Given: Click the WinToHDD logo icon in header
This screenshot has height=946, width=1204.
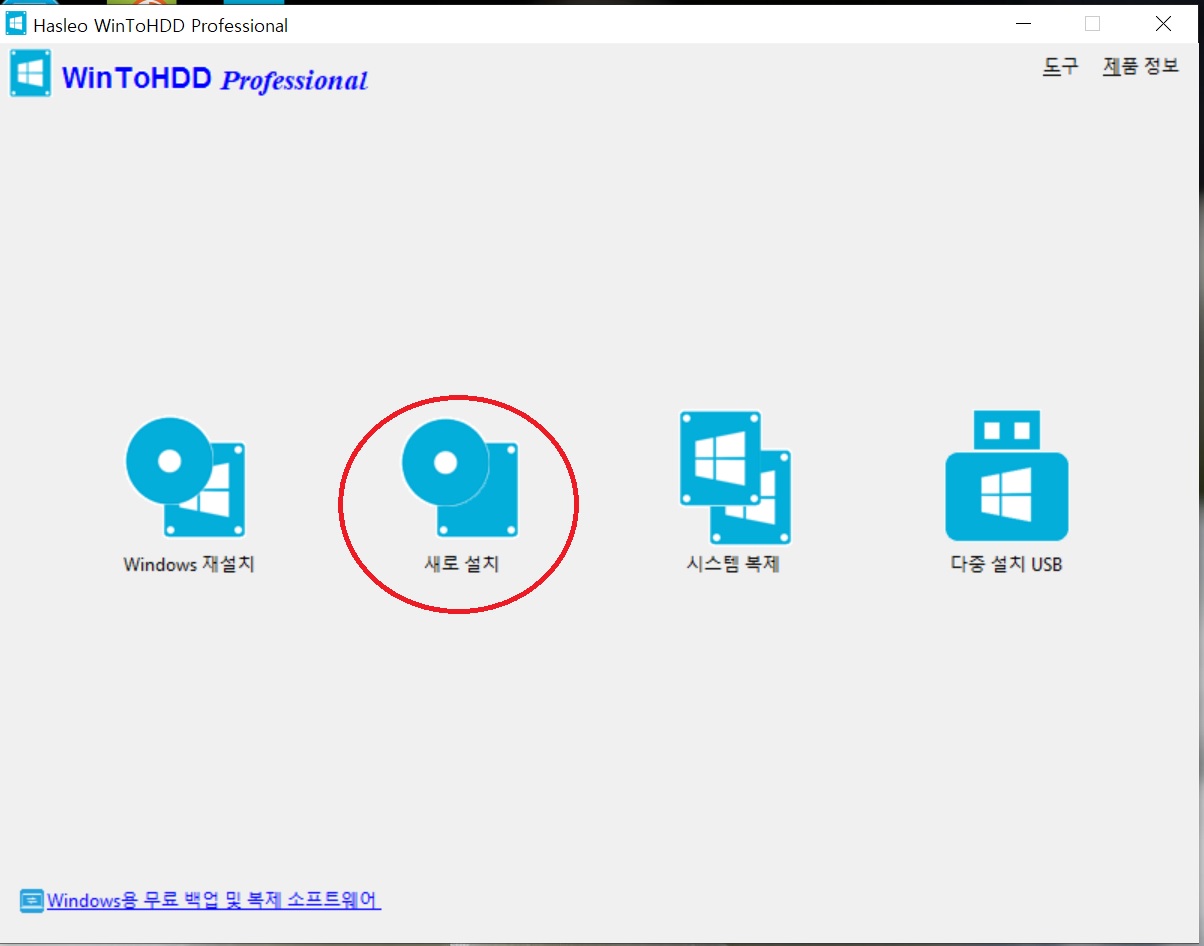Looking at the screenshot, I should 31,73.
